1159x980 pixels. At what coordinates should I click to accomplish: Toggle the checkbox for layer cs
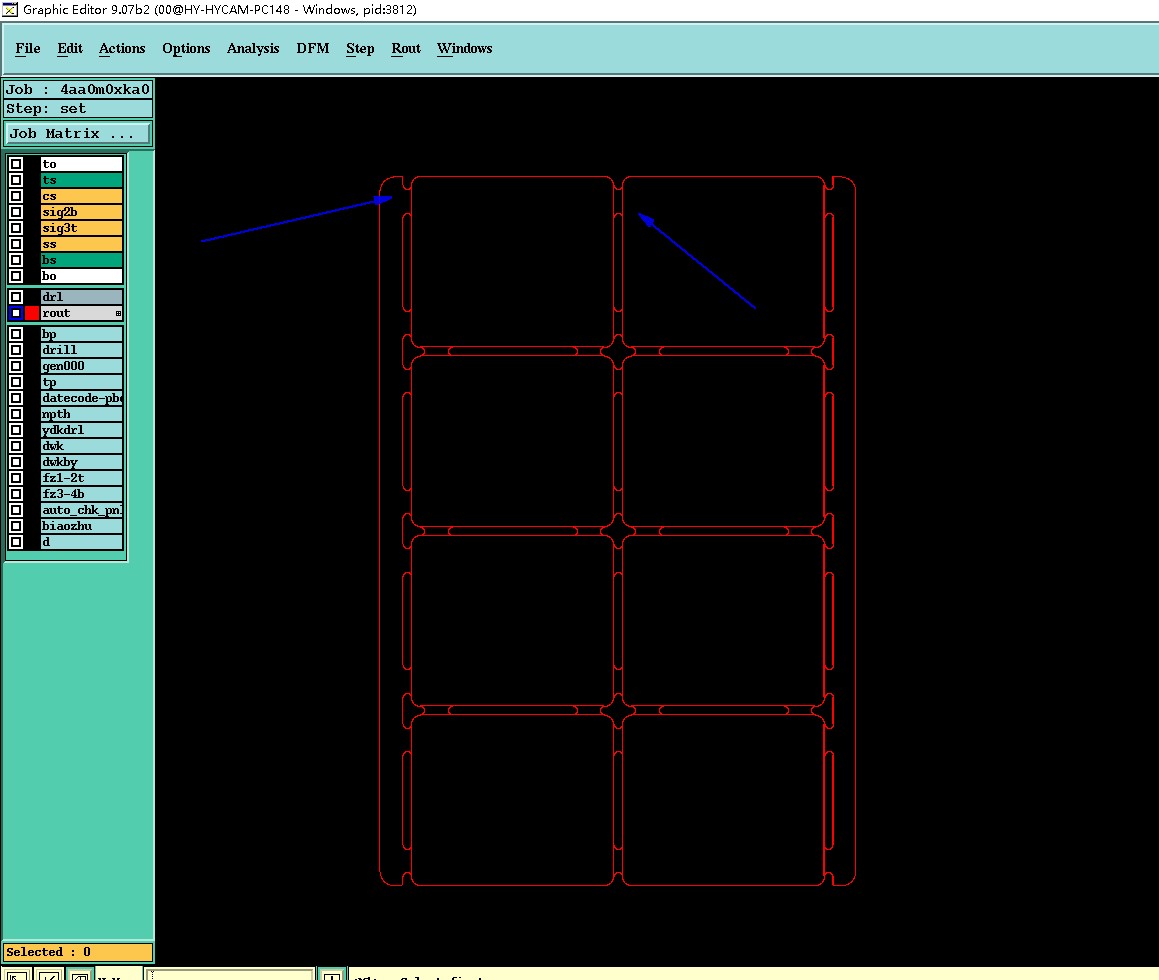click(x=16, y=197)
